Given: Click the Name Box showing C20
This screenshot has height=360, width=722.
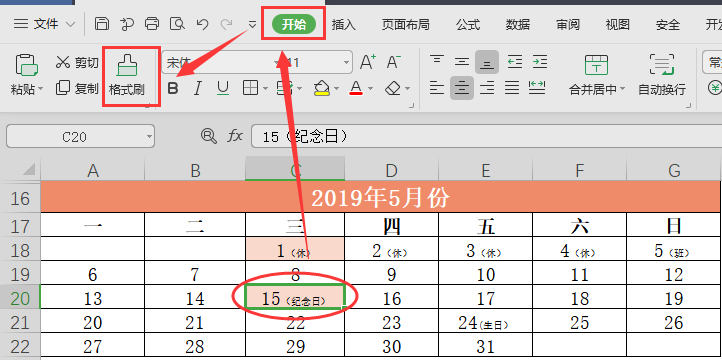Looking at the screenshot, I should tap(81, 136).
